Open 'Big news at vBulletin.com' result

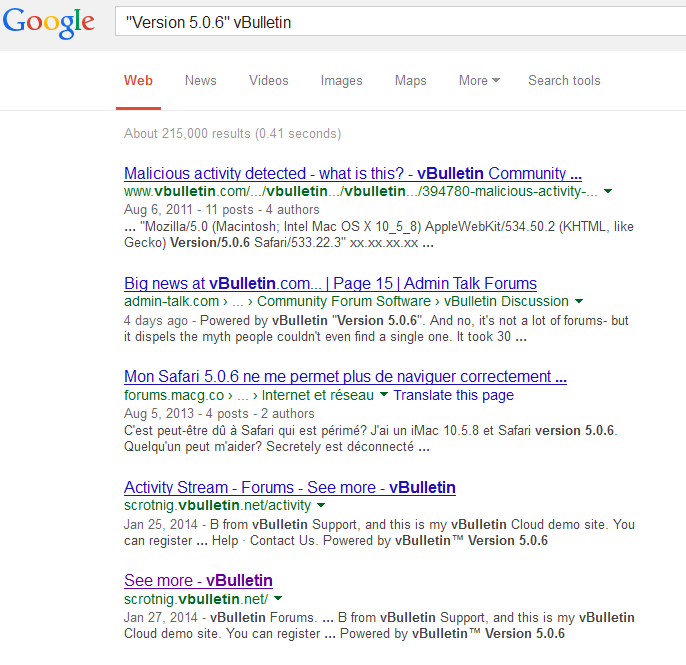coord(330,284)
